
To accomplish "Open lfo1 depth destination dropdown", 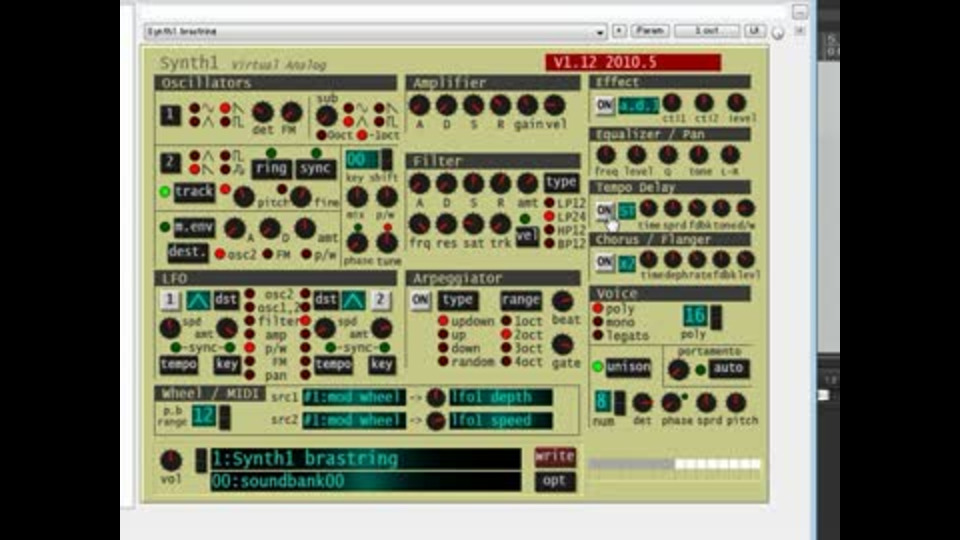I will (x=501, y=397).
